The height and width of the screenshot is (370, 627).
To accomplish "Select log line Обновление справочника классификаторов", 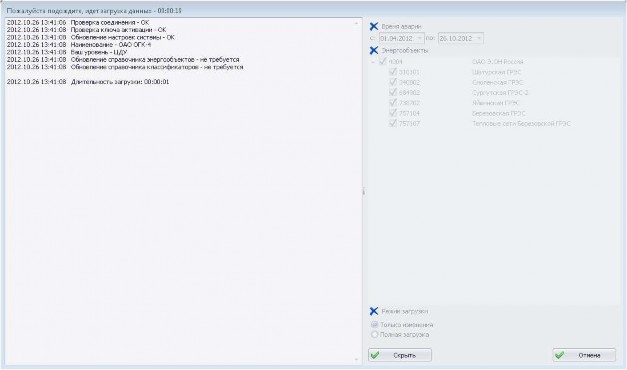I will point(125,67).
